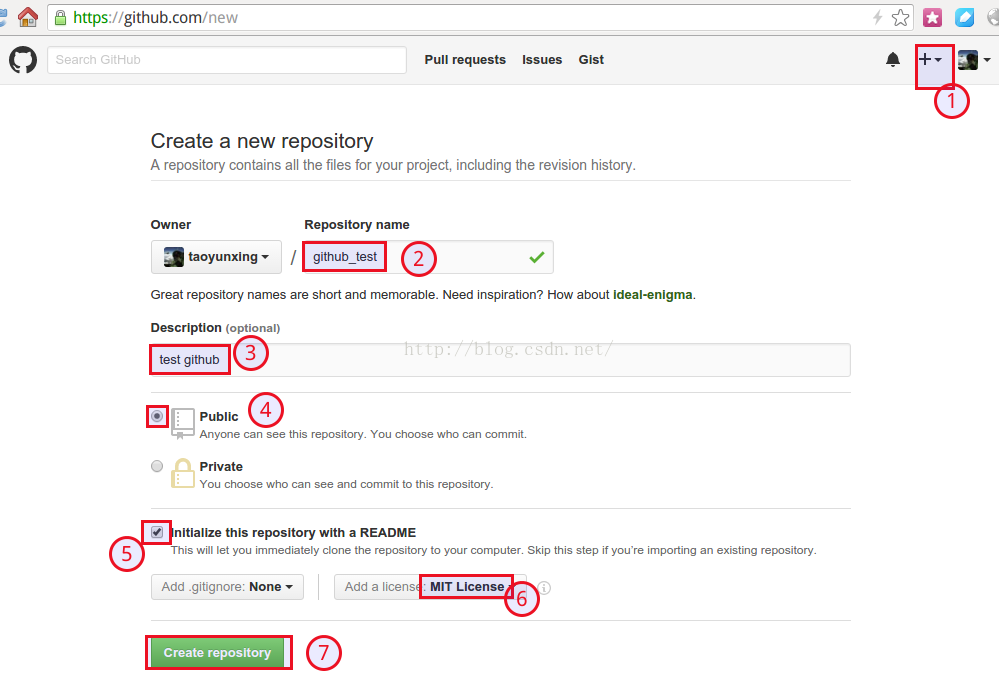Click the Public option label

click(219, 417)
